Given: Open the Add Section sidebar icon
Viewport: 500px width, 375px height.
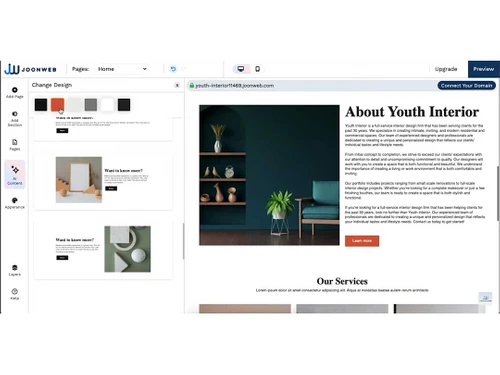Looking at the screenshot, I should [x=15, y=119].
